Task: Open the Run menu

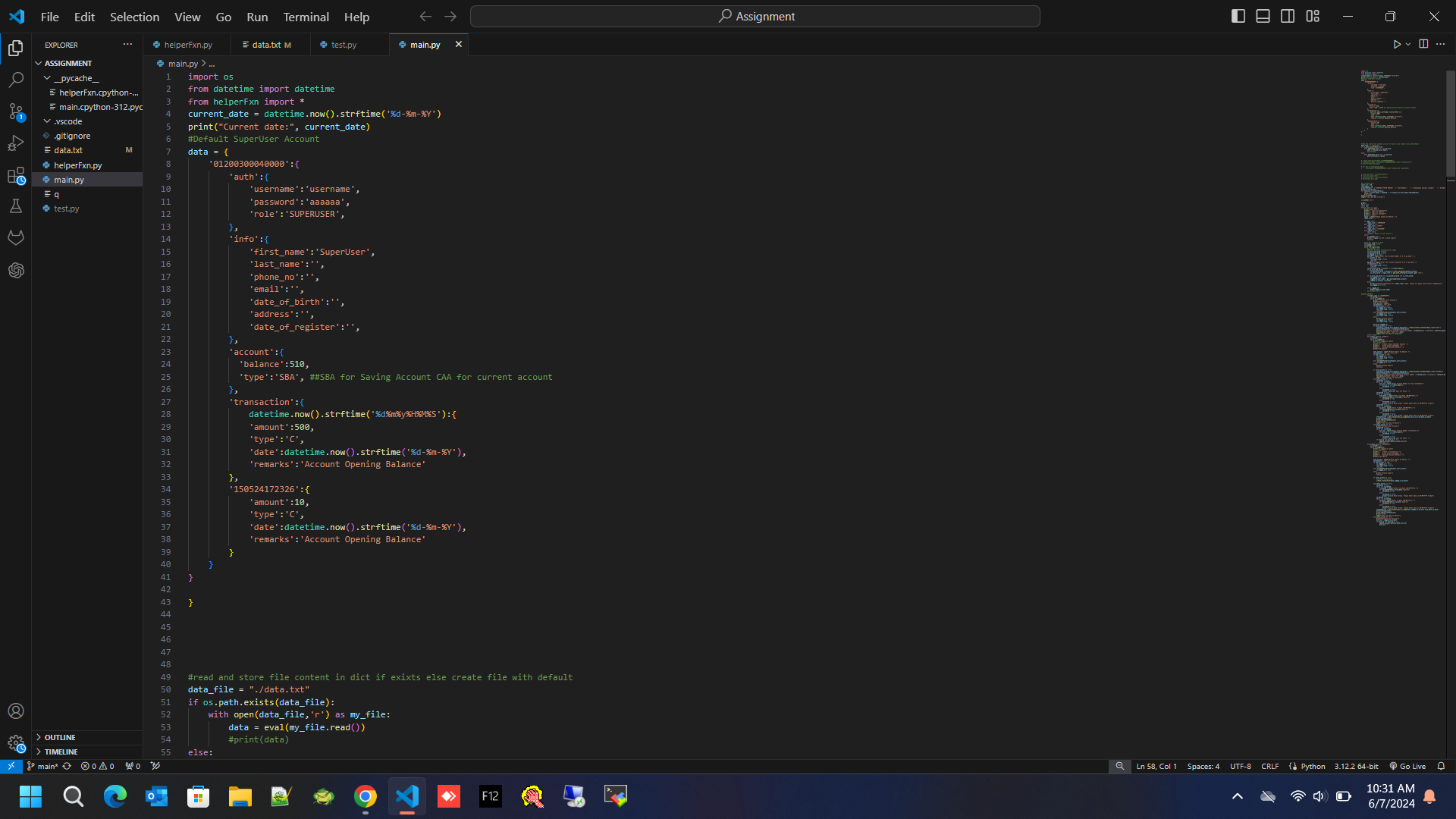Action: pyautogui.click(x=257, y=17)
